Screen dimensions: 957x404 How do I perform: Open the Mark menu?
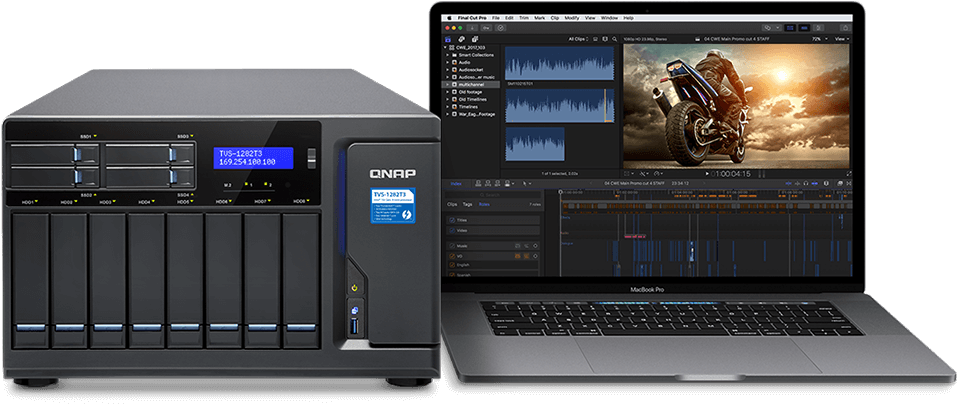point(540,18)
